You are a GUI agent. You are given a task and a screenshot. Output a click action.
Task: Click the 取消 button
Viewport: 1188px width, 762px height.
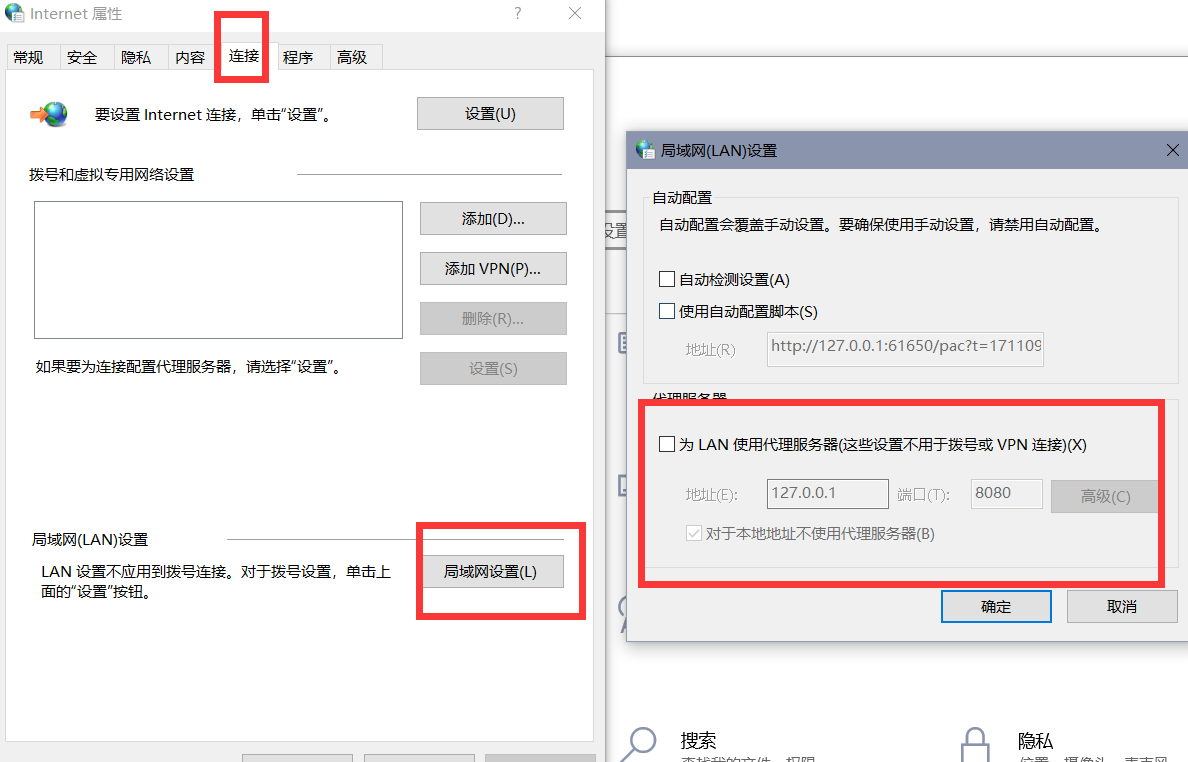point(1122,606)
